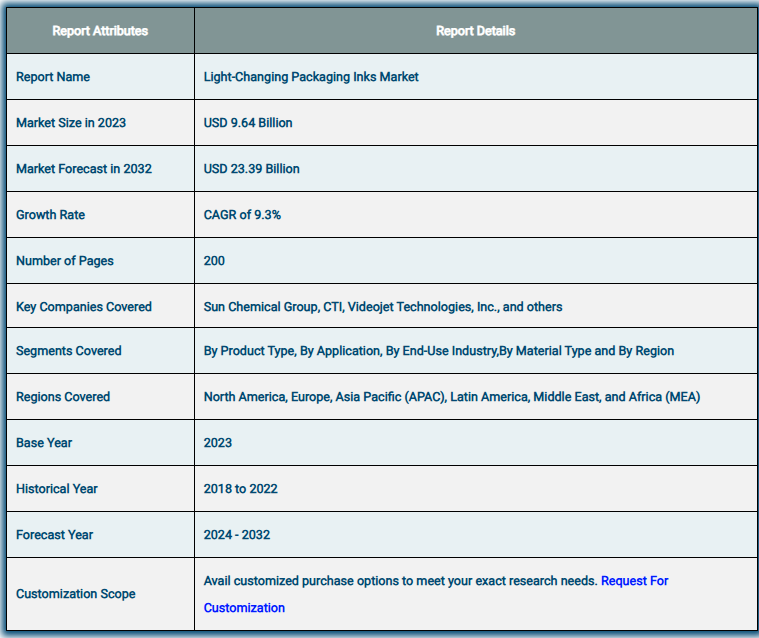
Task: Click the Key Companies Covered label
Action: click(x=84, y=307)
